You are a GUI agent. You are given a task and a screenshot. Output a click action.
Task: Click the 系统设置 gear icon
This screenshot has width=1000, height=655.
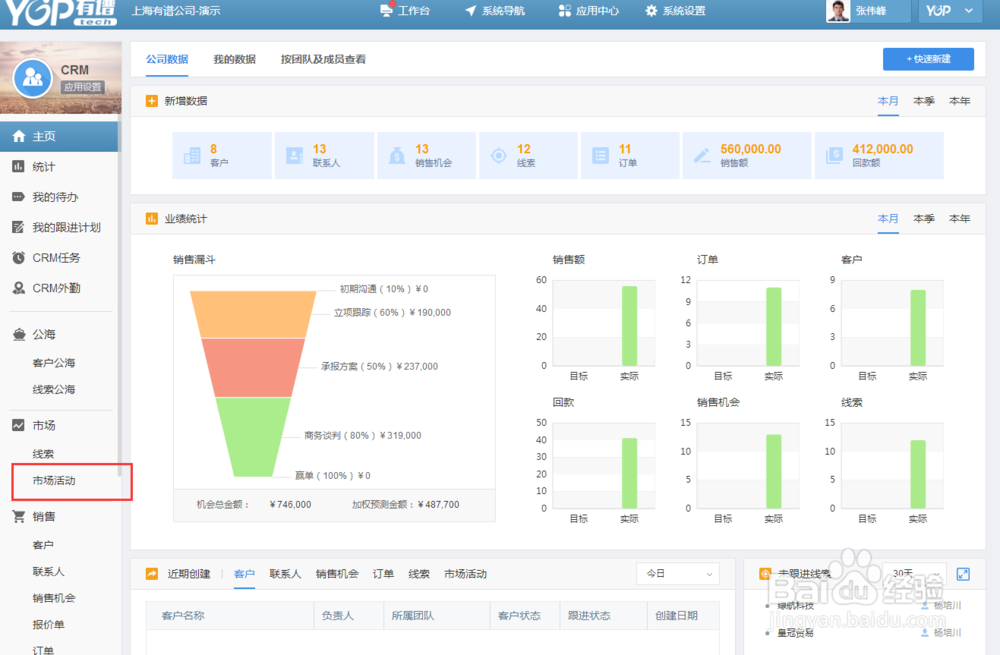[x=651, y=10]
